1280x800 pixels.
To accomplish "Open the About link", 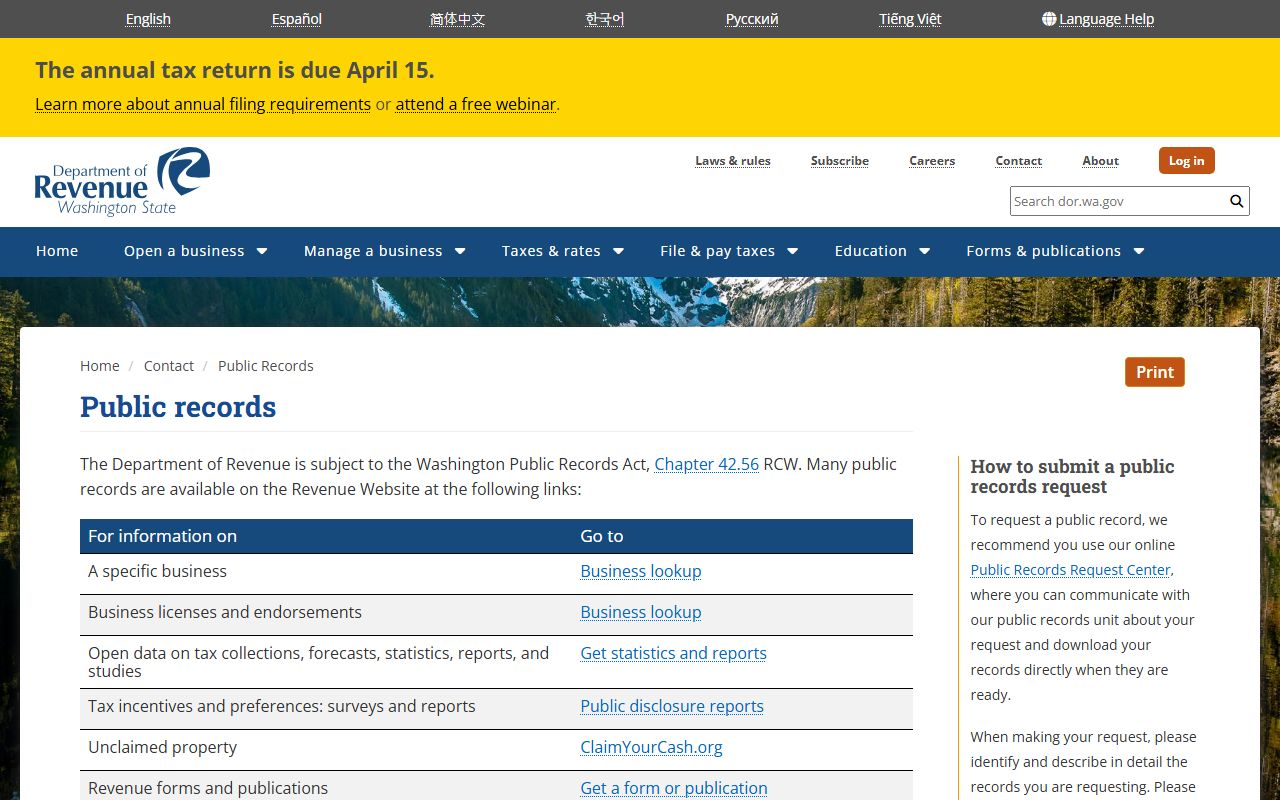I will (x=1100, y=161).
